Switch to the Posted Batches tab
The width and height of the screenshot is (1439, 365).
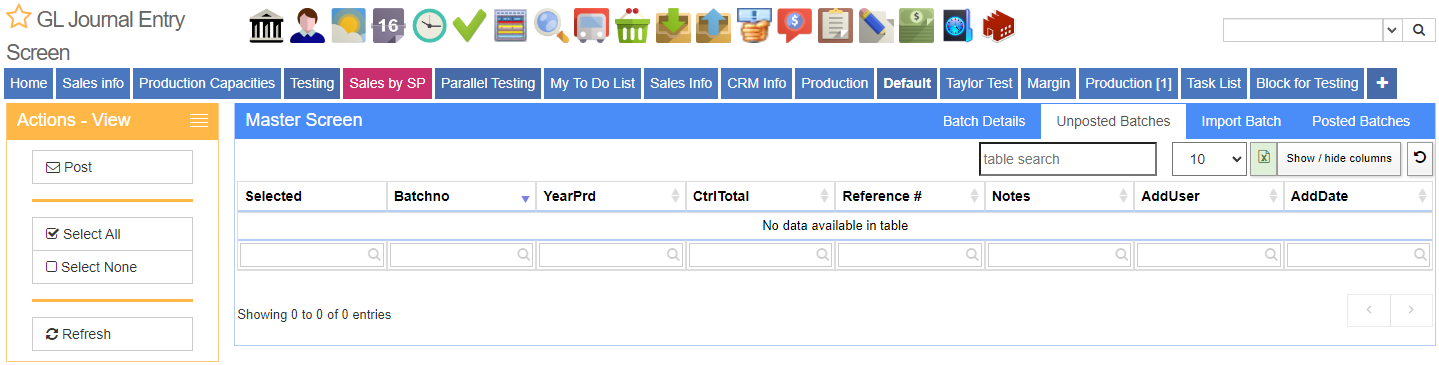pos(1360,121)
